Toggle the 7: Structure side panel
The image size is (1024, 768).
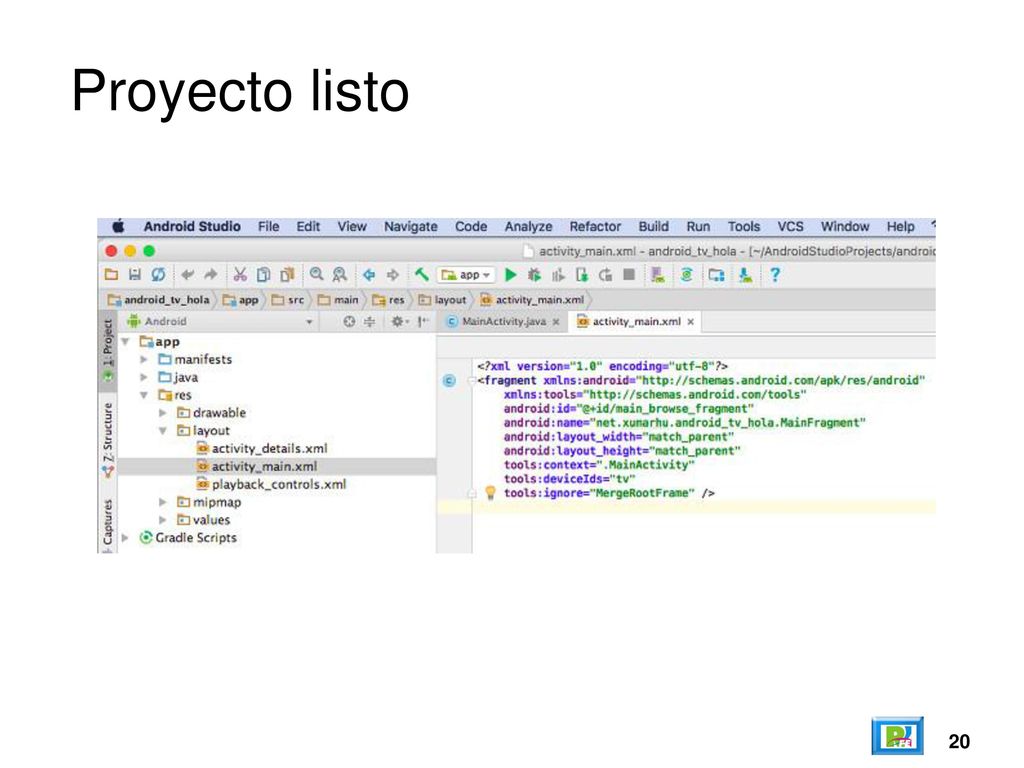(108, 440)
